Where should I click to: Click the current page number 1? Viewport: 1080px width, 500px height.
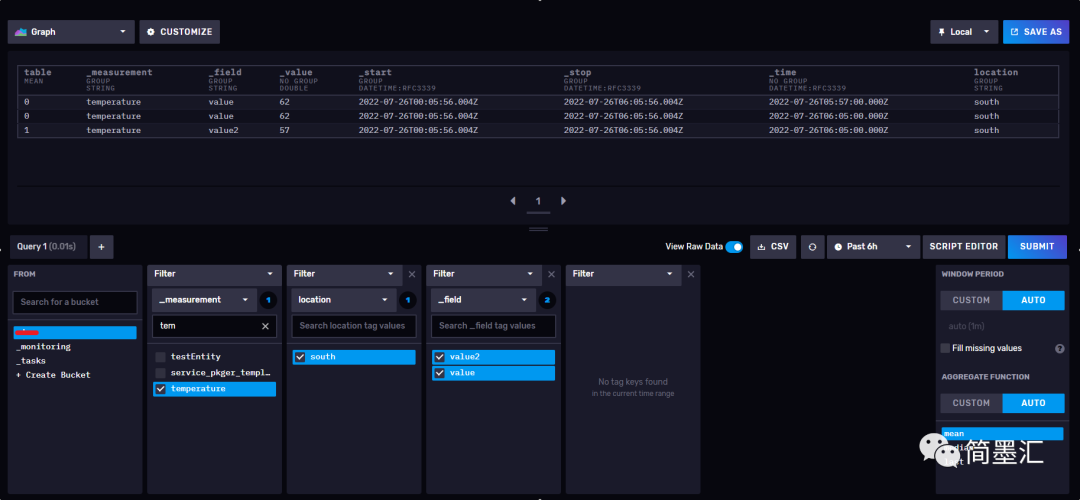pyautogui.click(x=538, y=201)
